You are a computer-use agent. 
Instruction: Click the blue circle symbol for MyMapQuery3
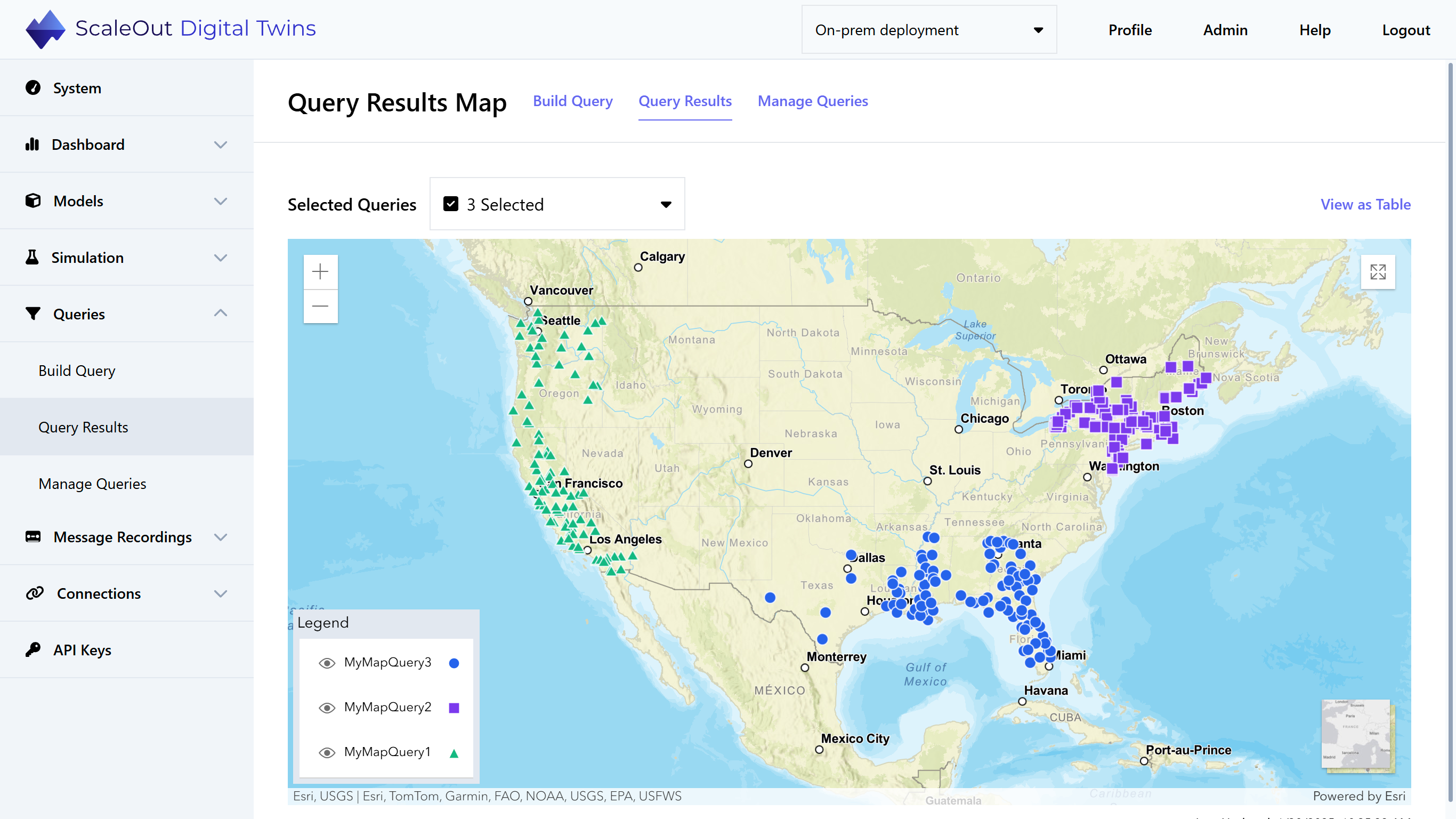pyautogui.click(x=454, y=663)
